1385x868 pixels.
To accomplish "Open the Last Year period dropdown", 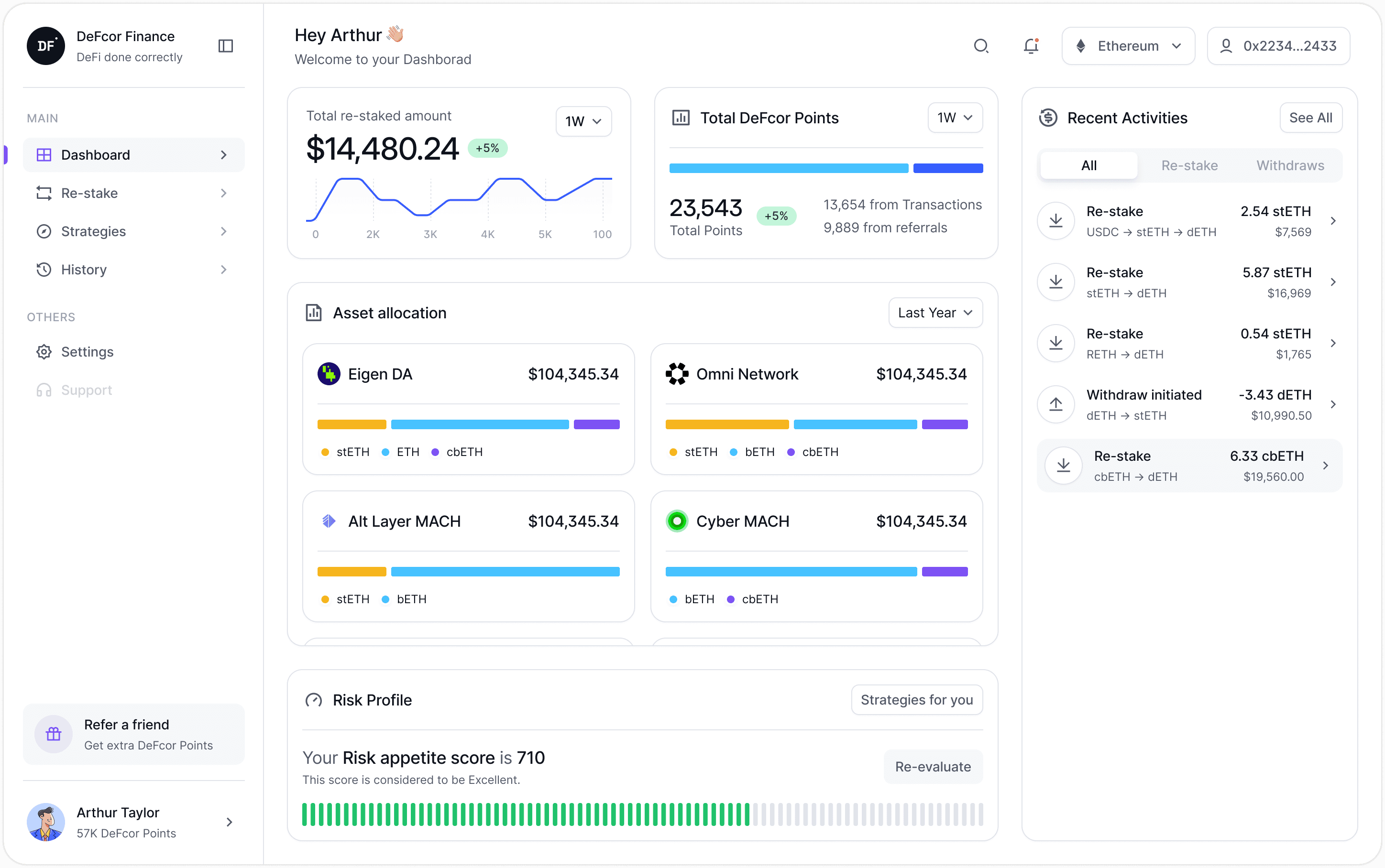I will 935,313.
